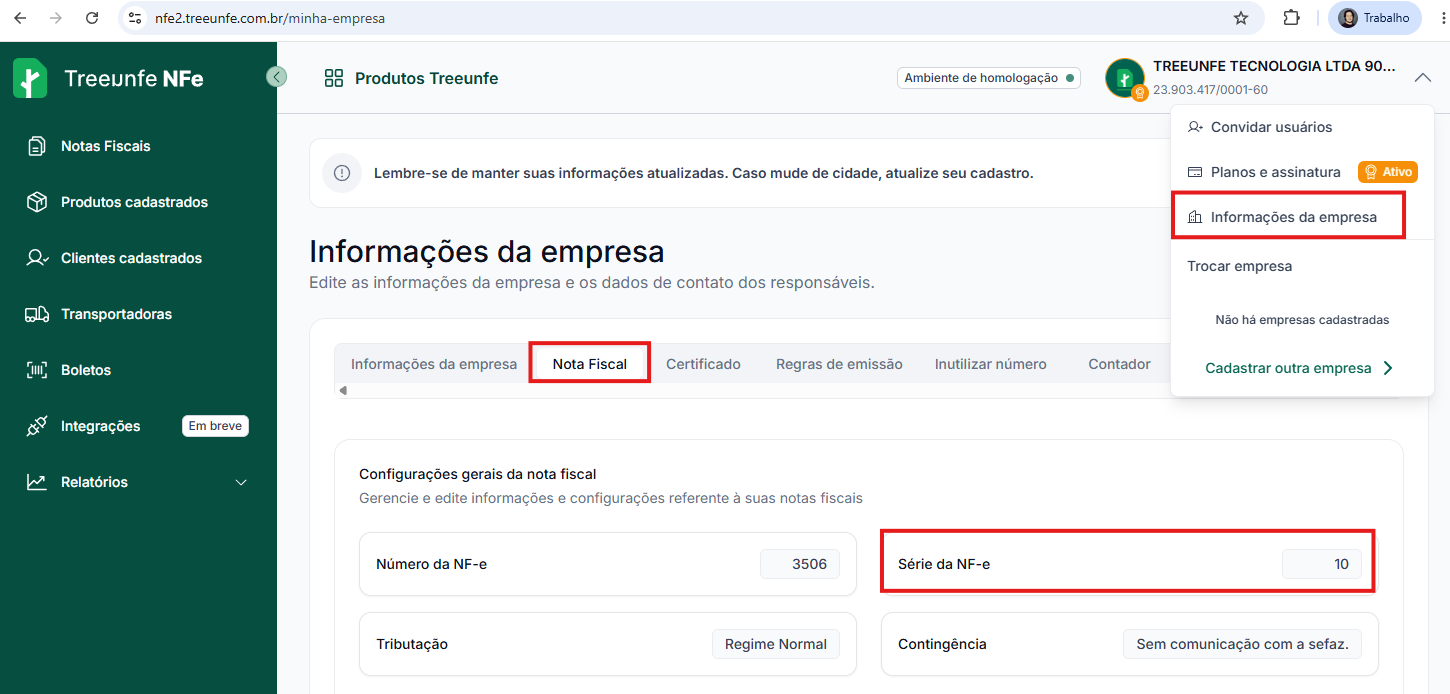Click the Cadastrar outra empresa arrow
Viewport: 1450px width, 694px height.
point(1387,368)
